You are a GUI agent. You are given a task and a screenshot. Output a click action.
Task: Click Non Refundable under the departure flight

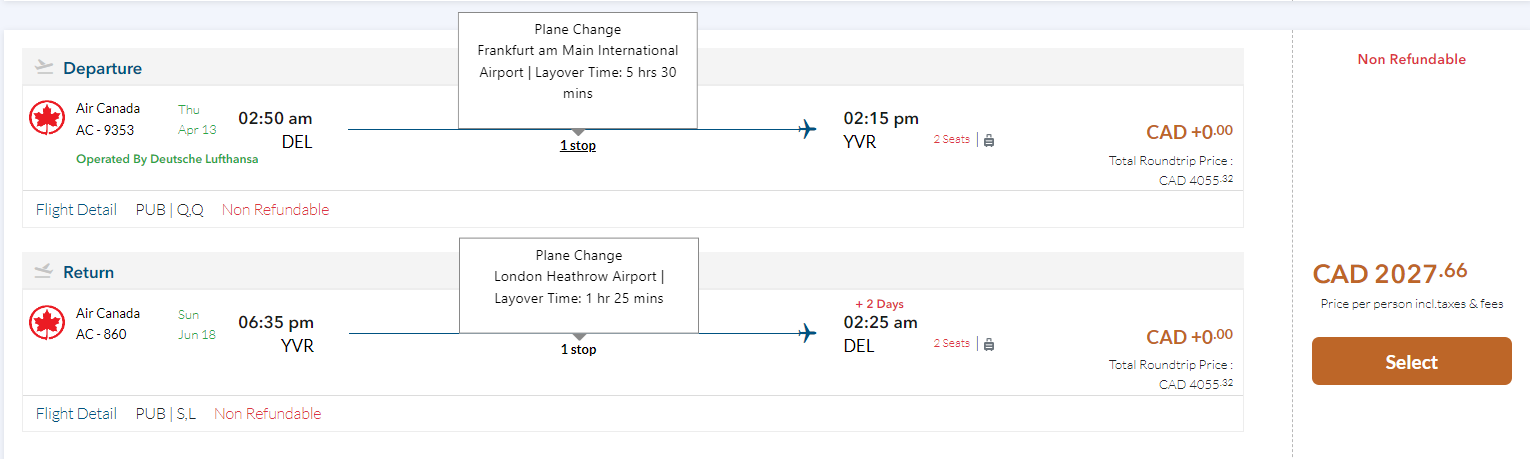click(275, 210)
